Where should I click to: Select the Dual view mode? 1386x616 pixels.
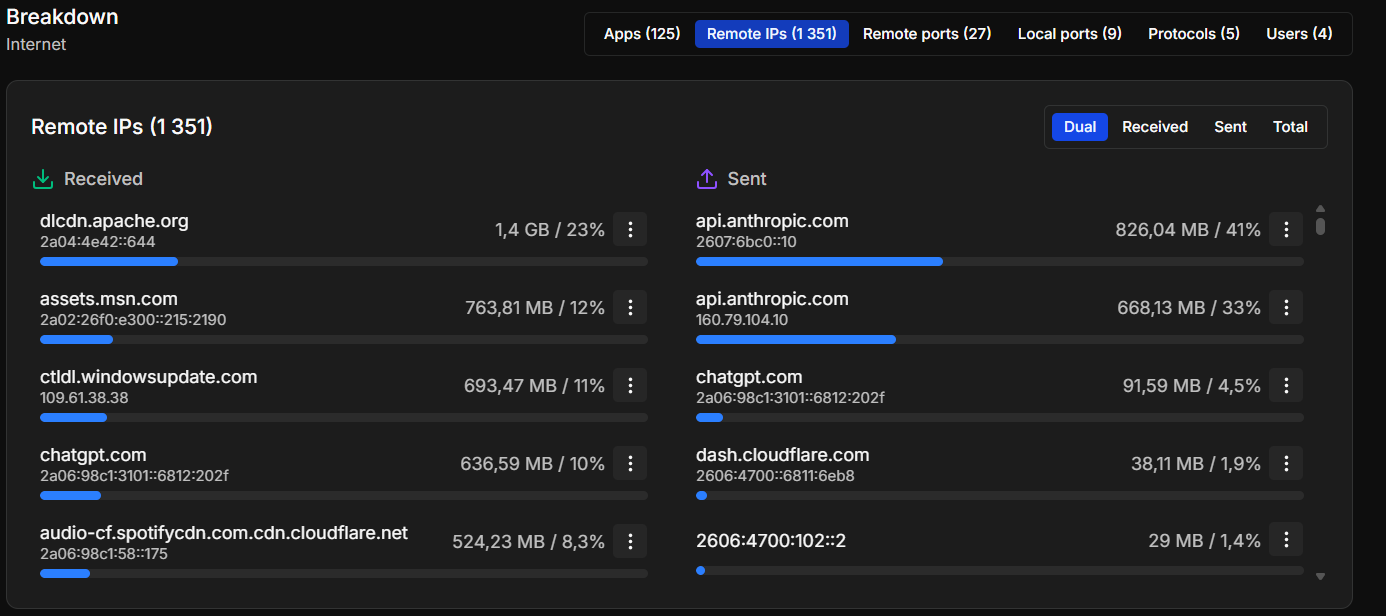[x=1080, y=127]
